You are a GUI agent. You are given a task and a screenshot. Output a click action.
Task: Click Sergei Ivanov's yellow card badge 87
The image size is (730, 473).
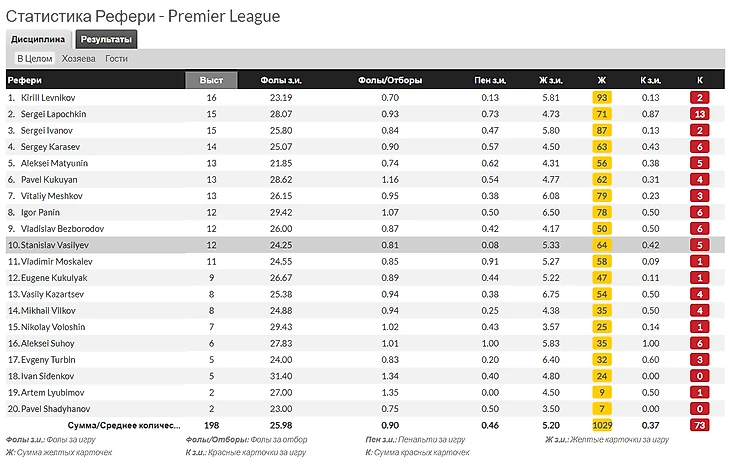point(601,130)
